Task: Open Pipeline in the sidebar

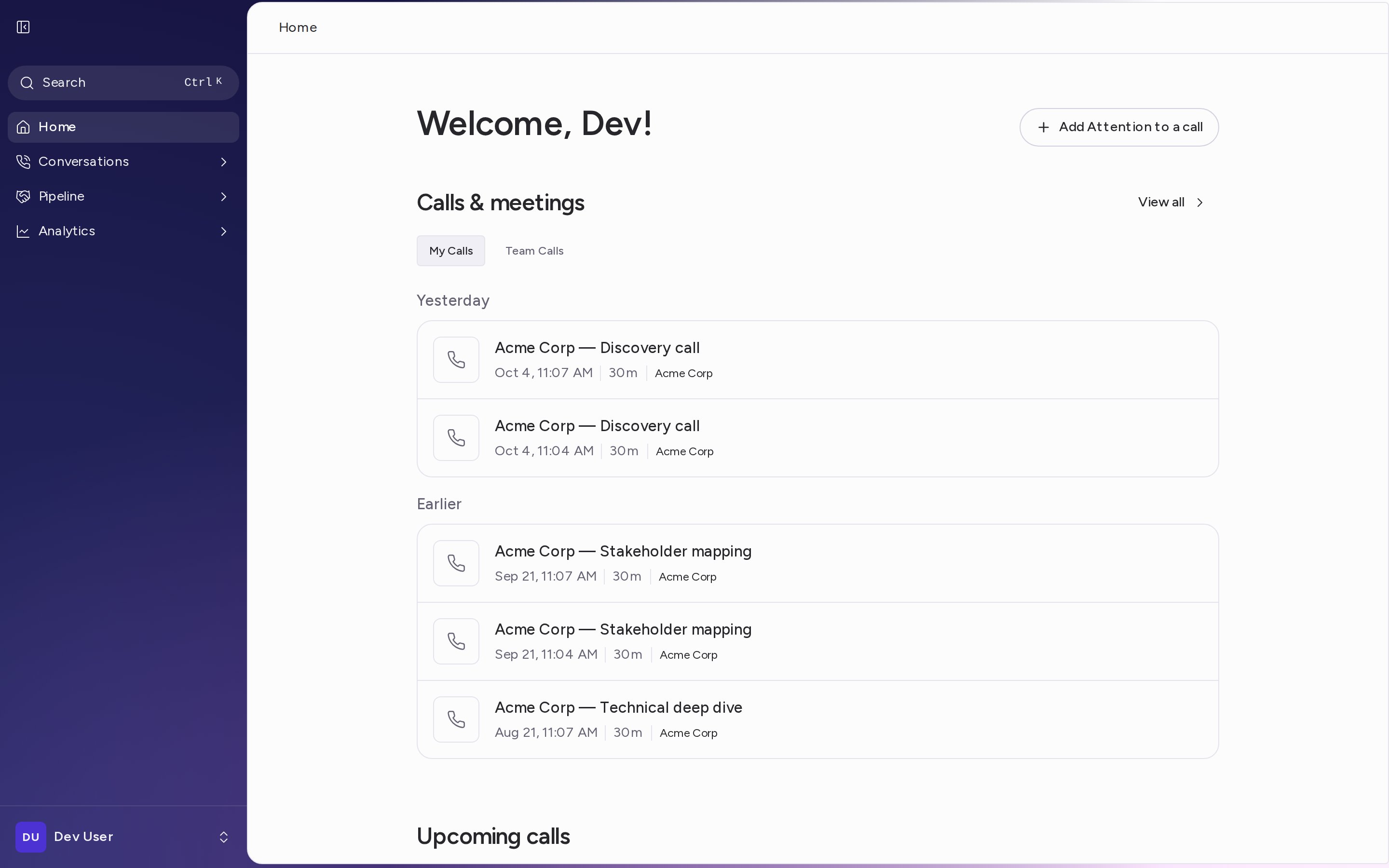Action: click(123, 196)
